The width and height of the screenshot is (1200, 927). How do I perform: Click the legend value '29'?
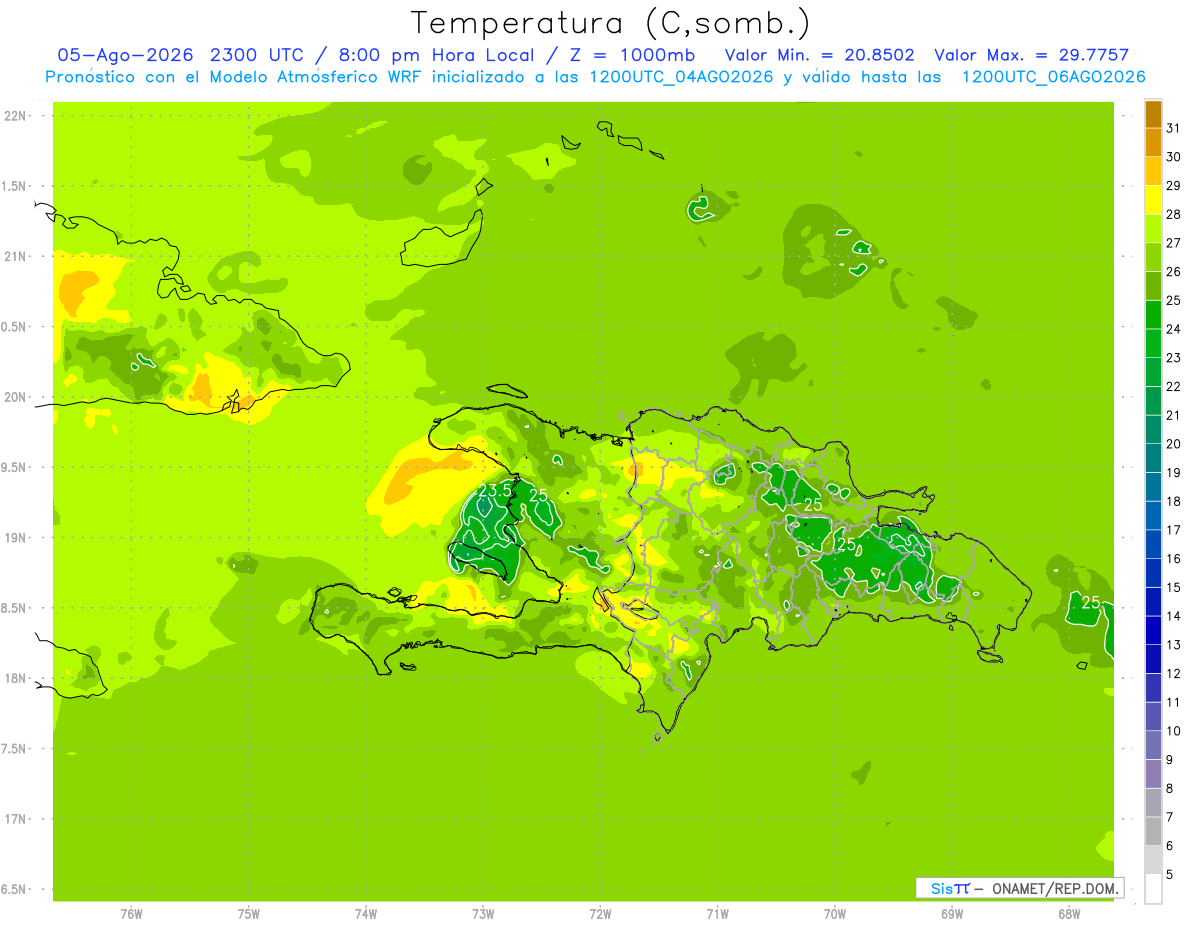pyautogui.click(x=1174, y=185)
